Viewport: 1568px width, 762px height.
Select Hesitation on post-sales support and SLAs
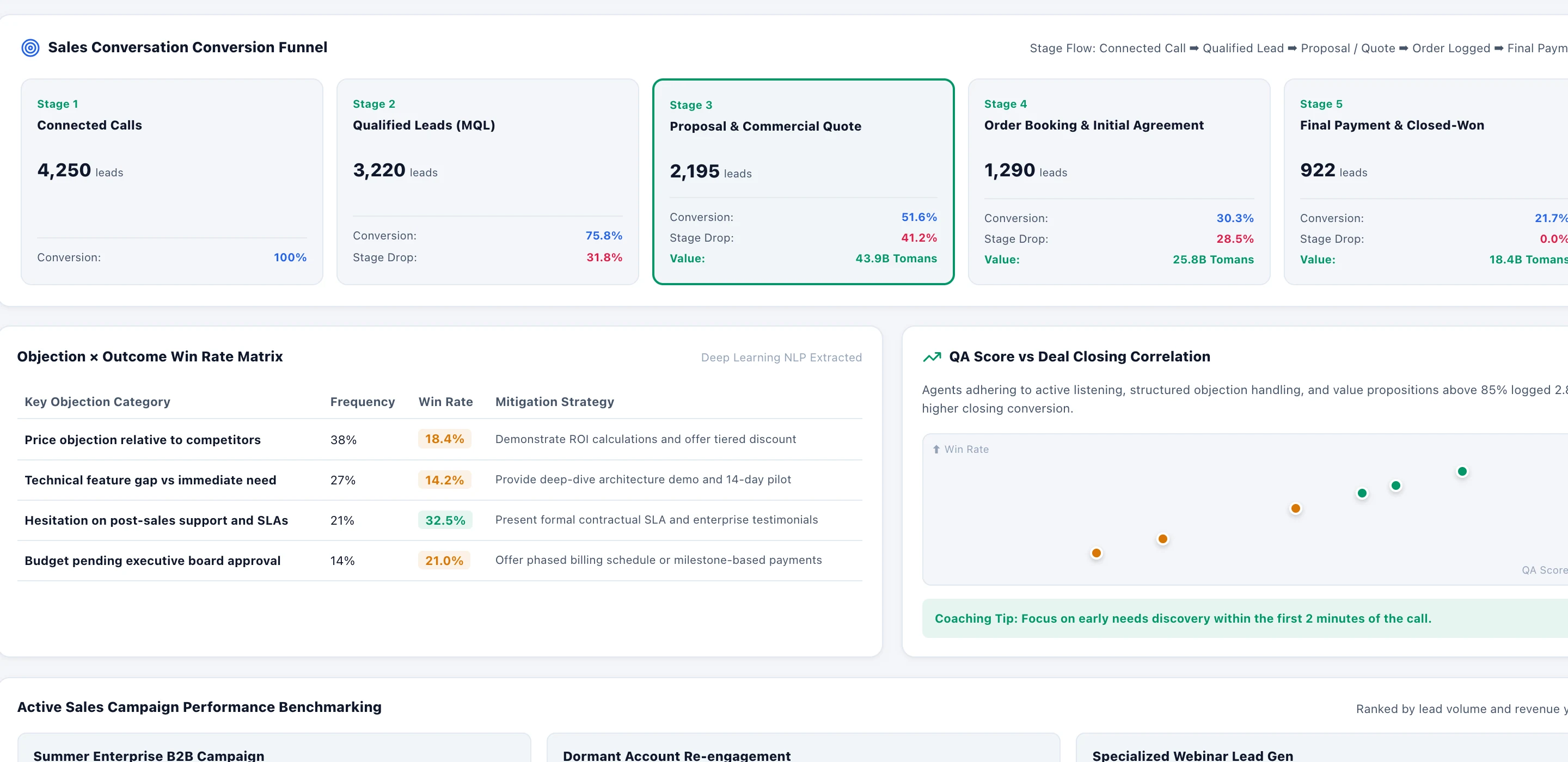click(x=156, y=520)
